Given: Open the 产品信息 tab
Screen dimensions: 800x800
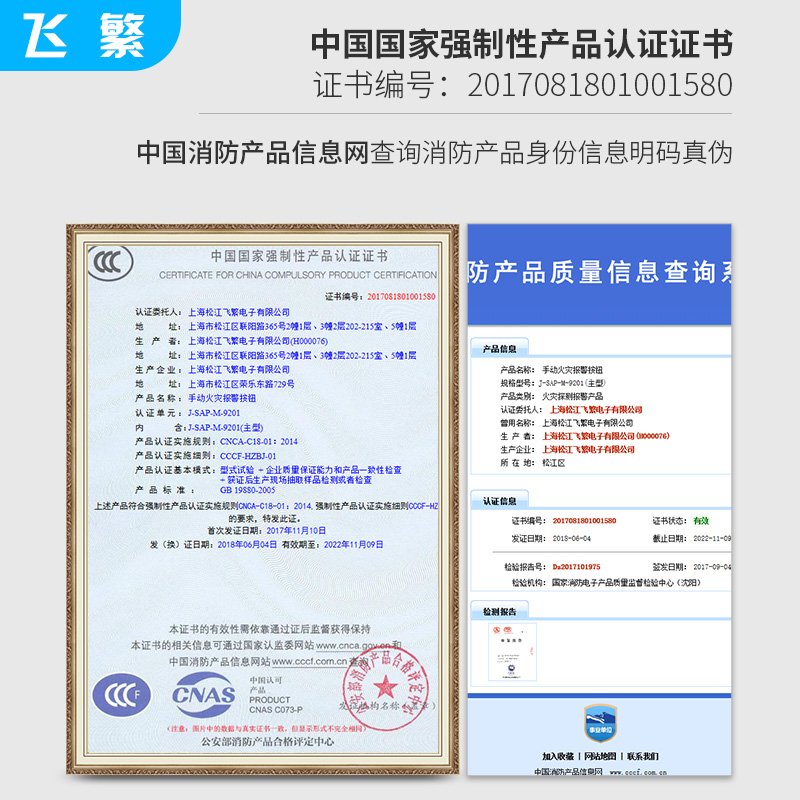Looking at the screenshot, I should [x=499, y=348].
